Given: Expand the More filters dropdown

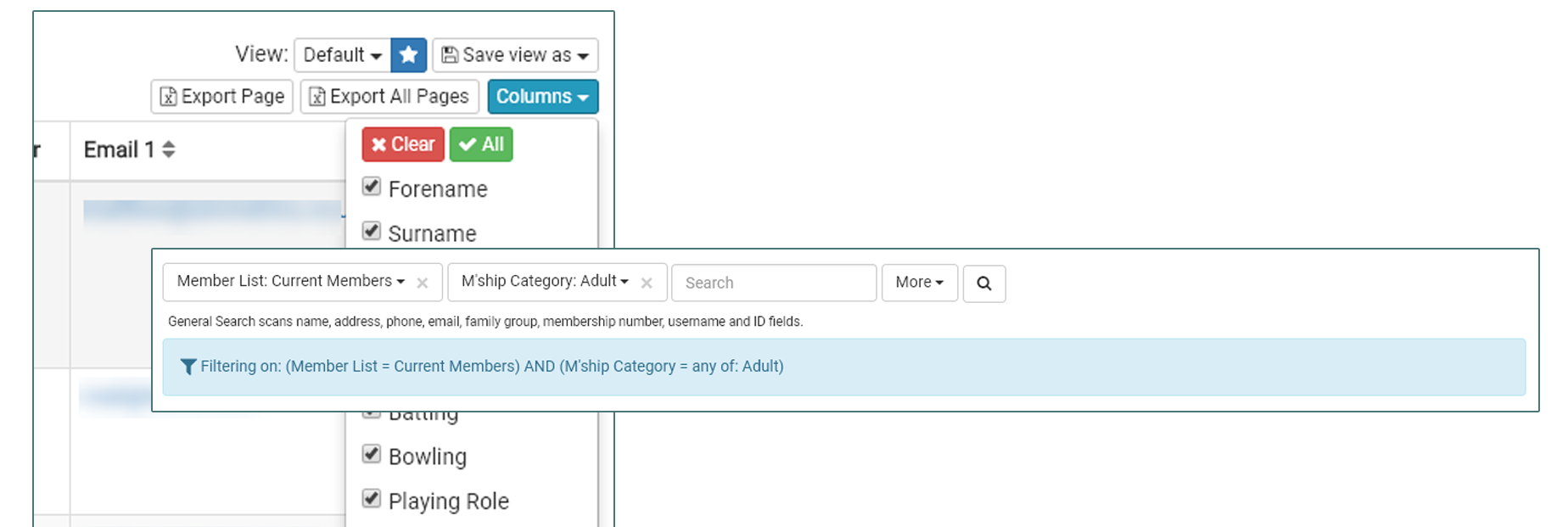Looking at the screenshot, I should click(x=919, y=283).
